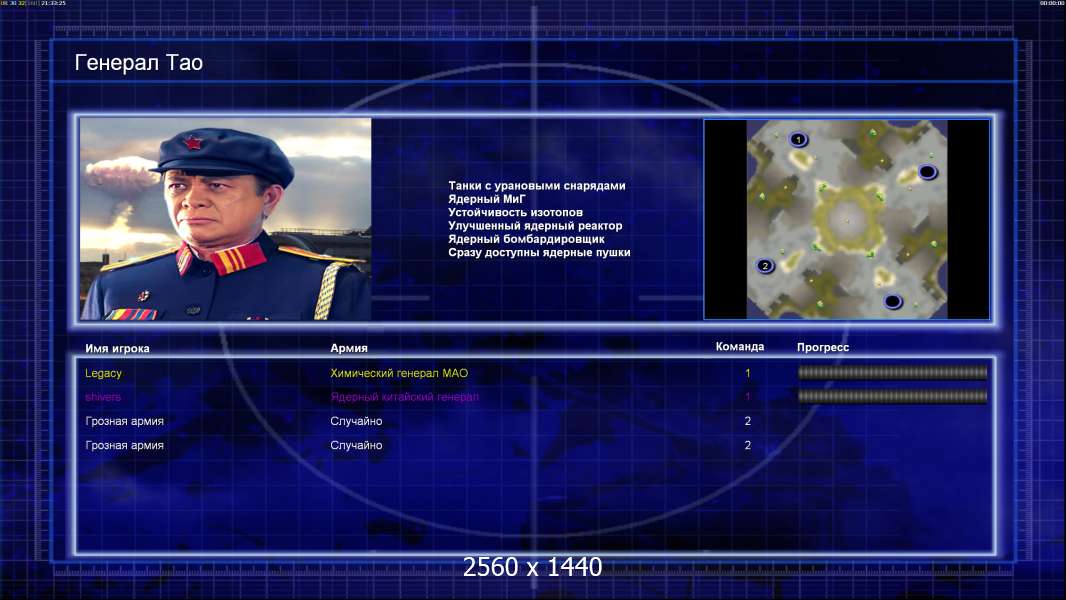The width and height of the screenshot is (1066, 600).
Task: Select player name "Legacy"
Action: (103, 373)
